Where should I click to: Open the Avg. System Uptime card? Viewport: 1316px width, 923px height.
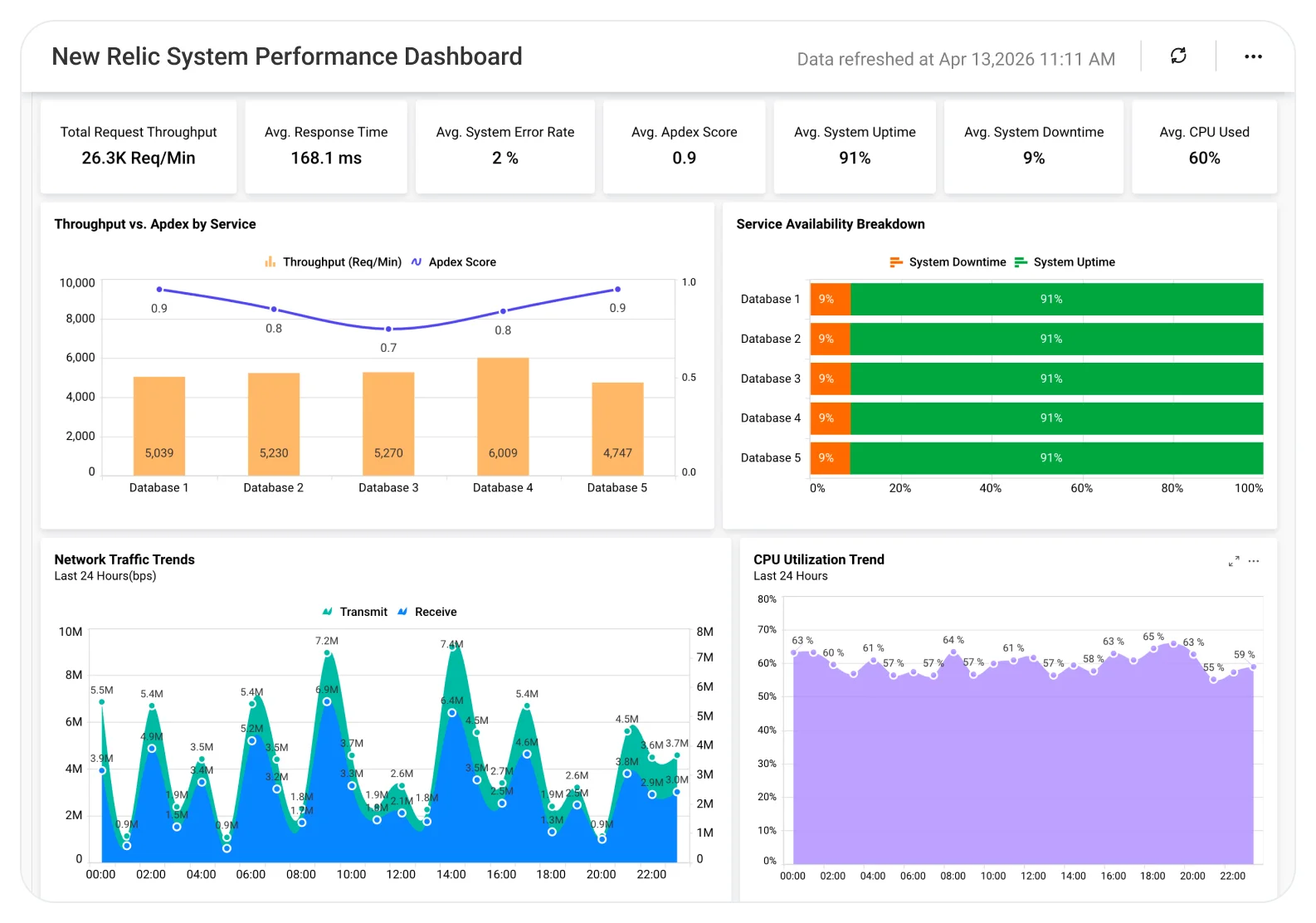pos(855,147)
